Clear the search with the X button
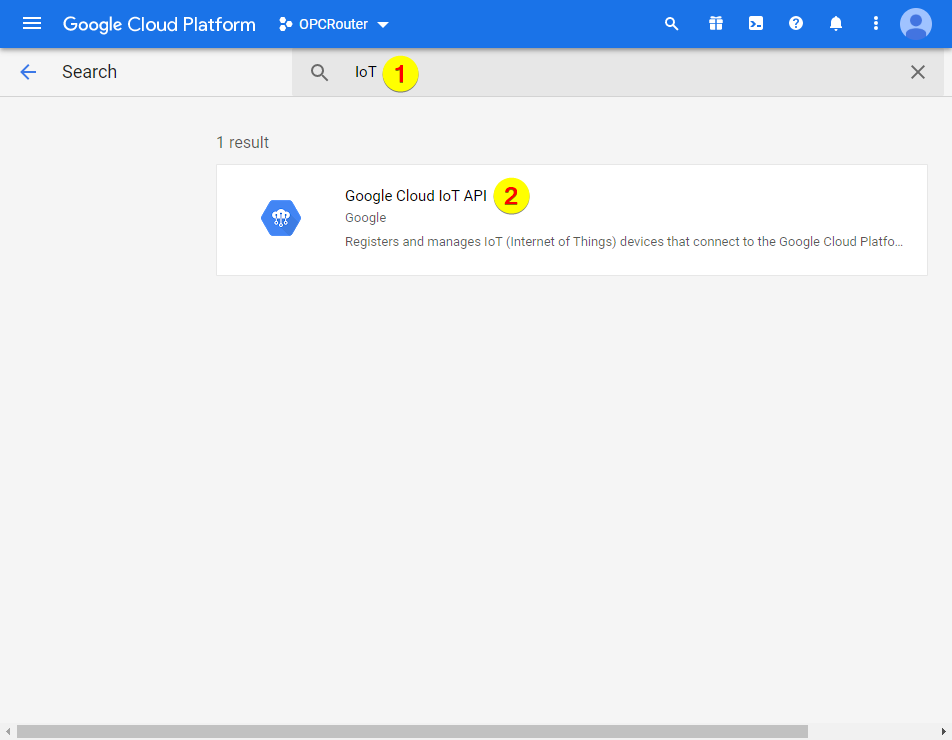Viewport: 952px width, 740px height. 918,72
